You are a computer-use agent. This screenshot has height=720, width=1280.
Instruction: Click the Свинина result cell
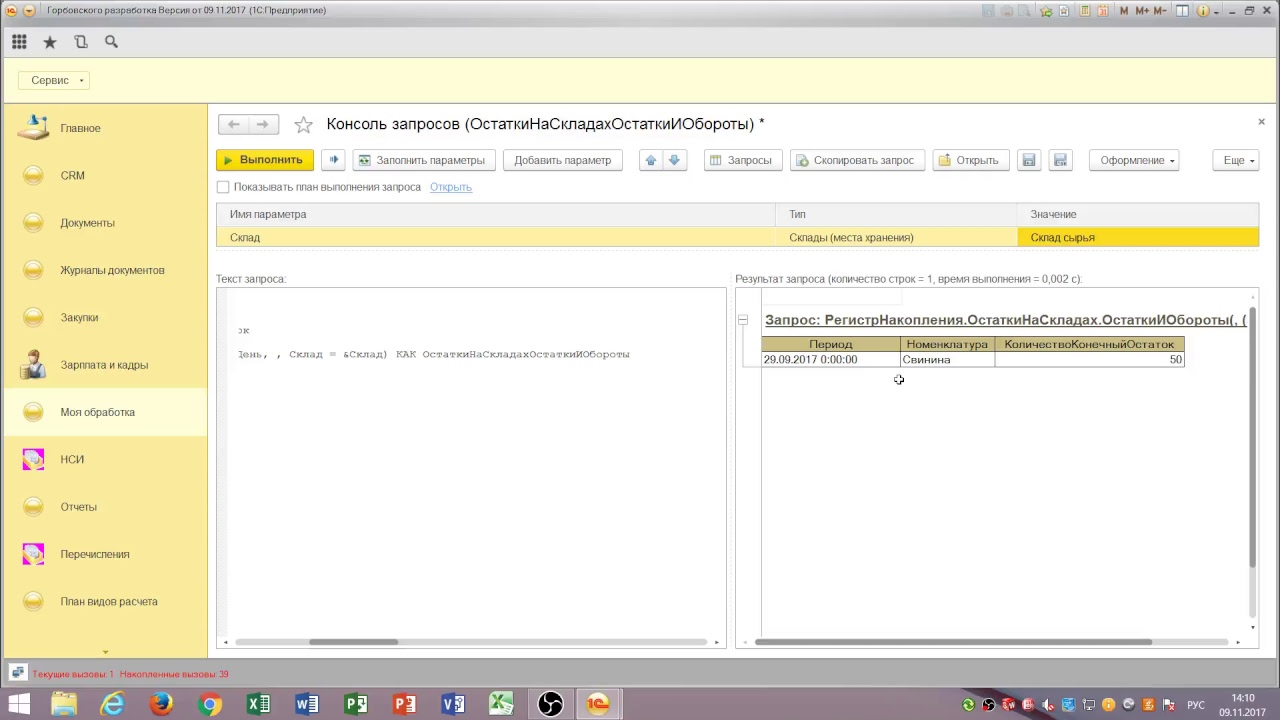947,360
